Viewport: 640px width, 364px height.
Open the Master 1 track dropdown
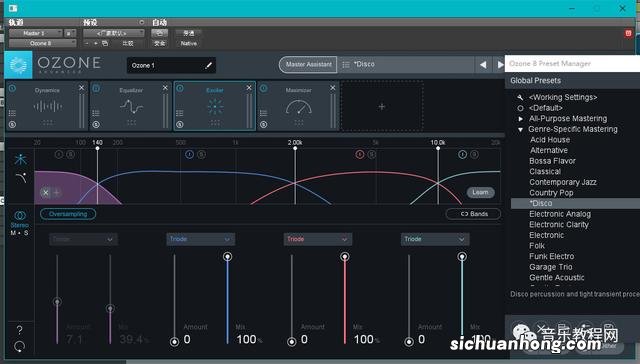pos(36,33)
